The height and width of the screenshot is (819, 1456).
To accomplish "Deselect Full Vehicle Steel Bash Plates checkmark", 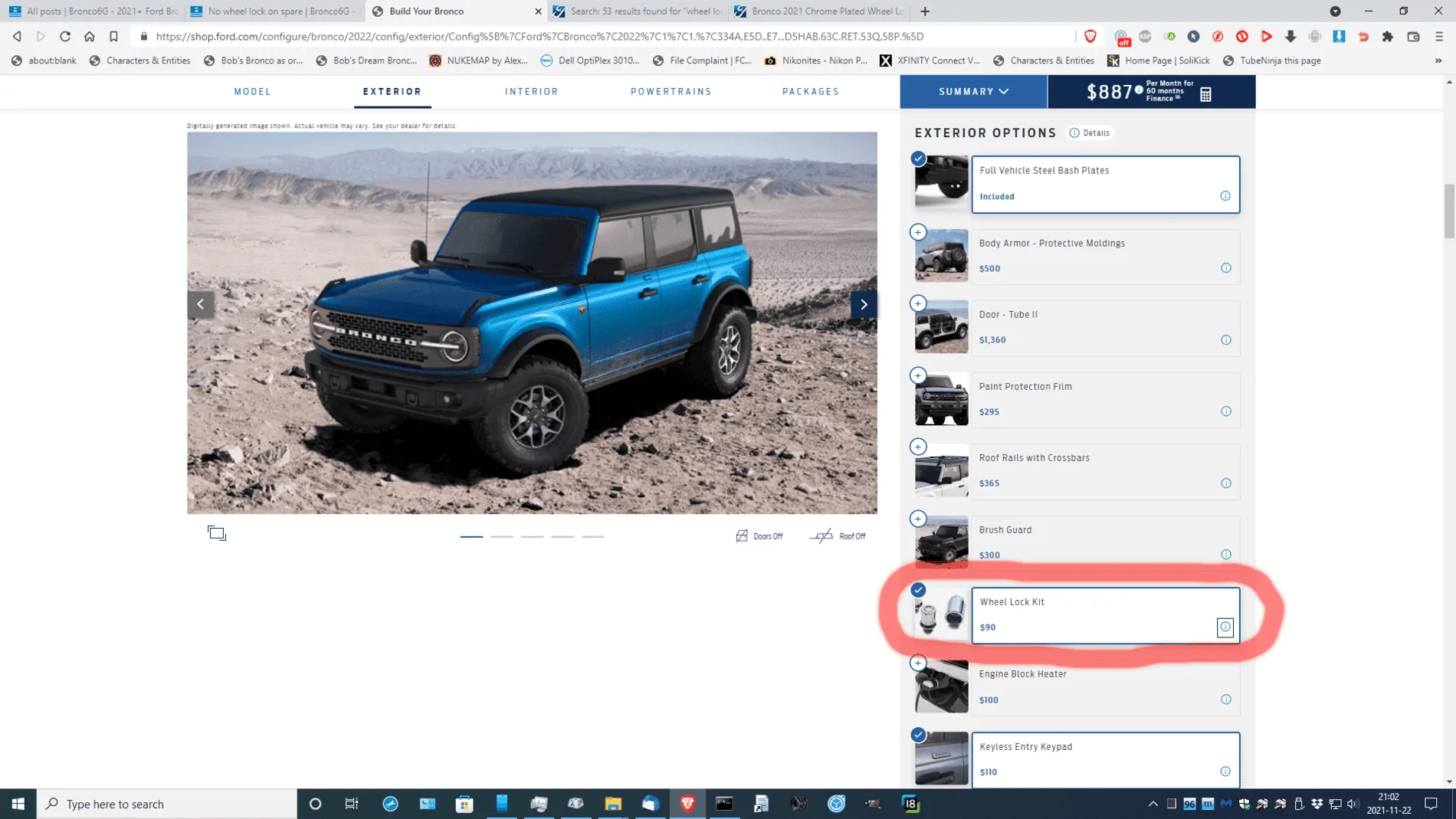I will pyautogui.click(x=918, y=159).
